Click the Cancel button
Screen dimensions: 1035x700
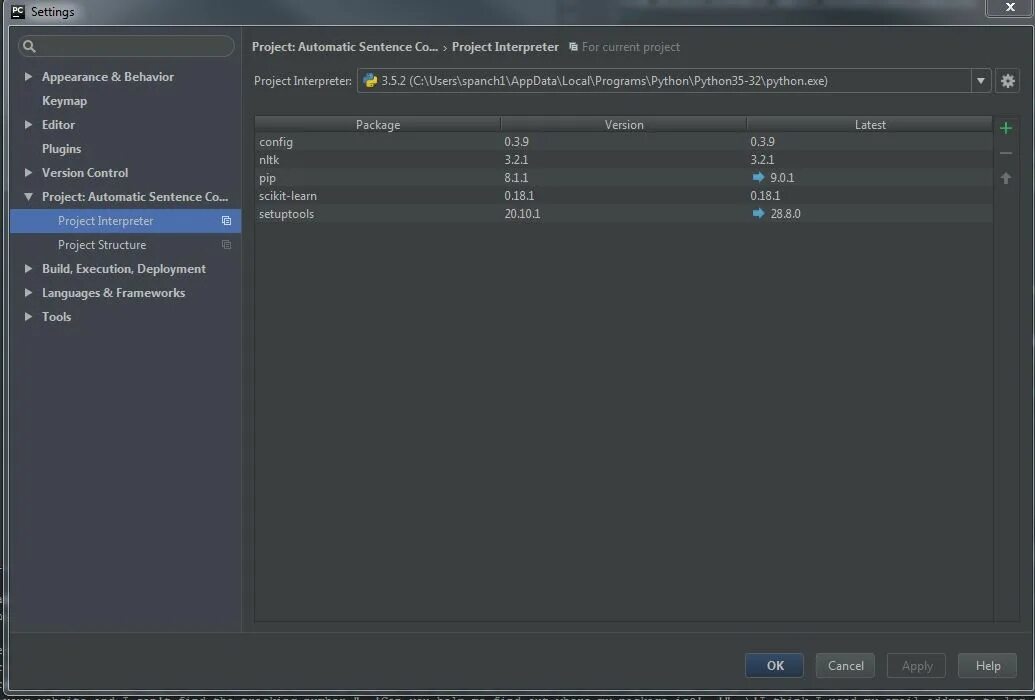845,666
